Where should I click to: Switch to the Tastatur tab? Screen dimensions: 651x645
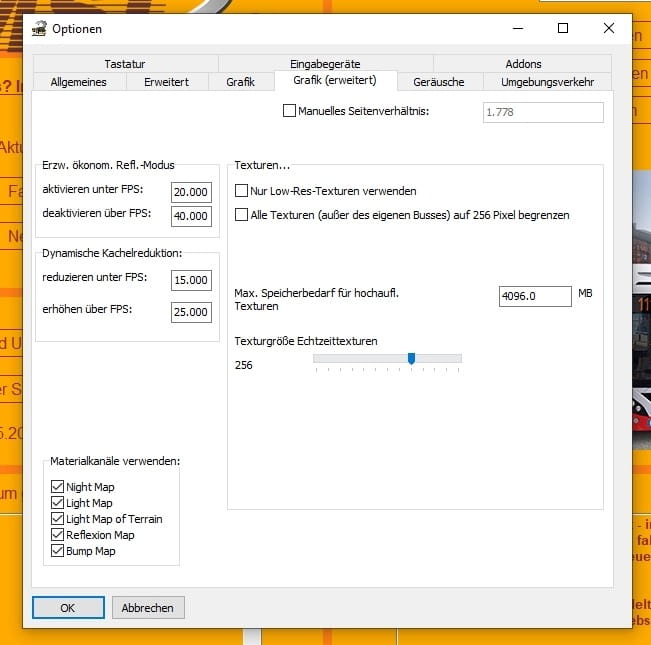pos(125,64)
